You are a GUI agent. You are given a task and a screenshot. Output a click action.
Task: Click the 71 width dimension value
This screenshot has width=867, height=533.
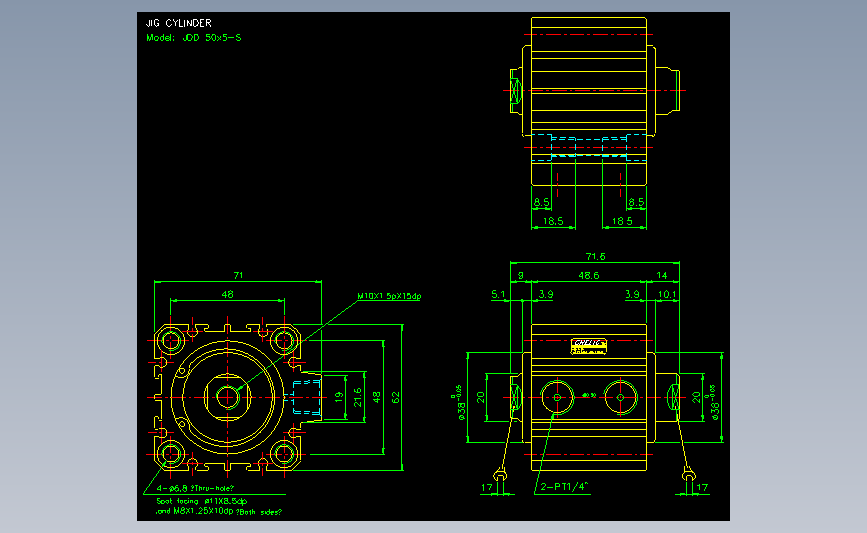238,275
